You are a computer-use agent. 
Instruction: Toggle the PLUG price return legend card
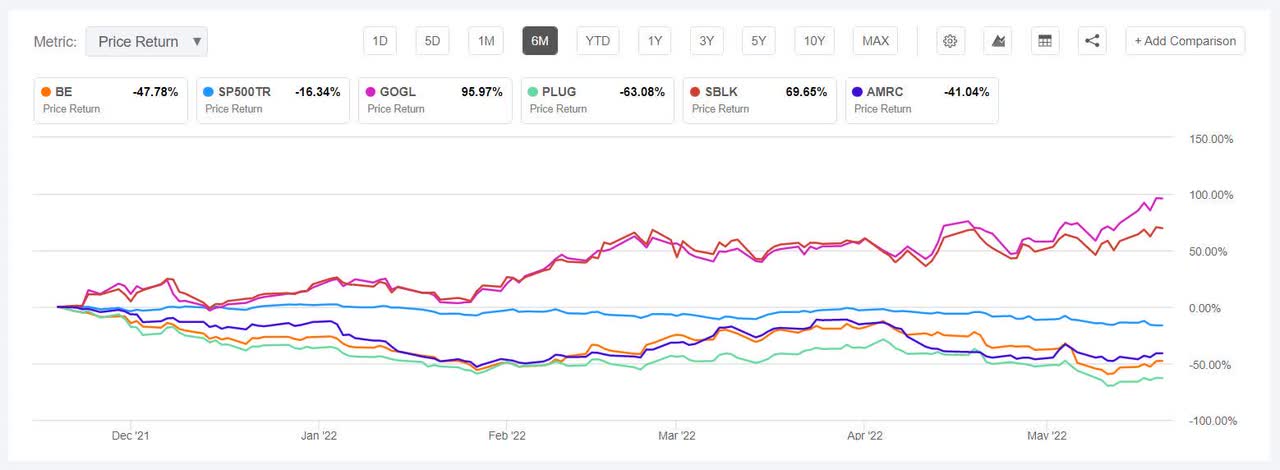tap(596, 100)
